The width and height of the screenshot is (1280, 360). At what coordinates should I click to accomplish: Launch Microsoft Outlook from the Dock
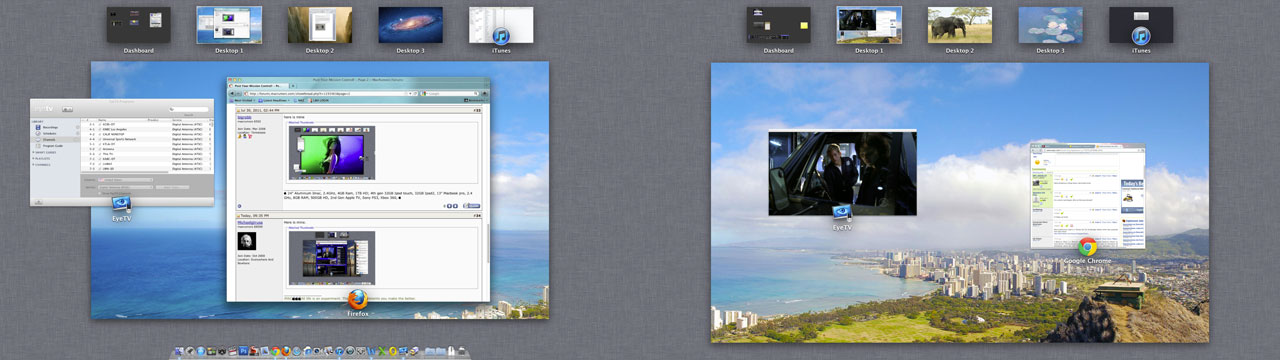pos(393,351)
